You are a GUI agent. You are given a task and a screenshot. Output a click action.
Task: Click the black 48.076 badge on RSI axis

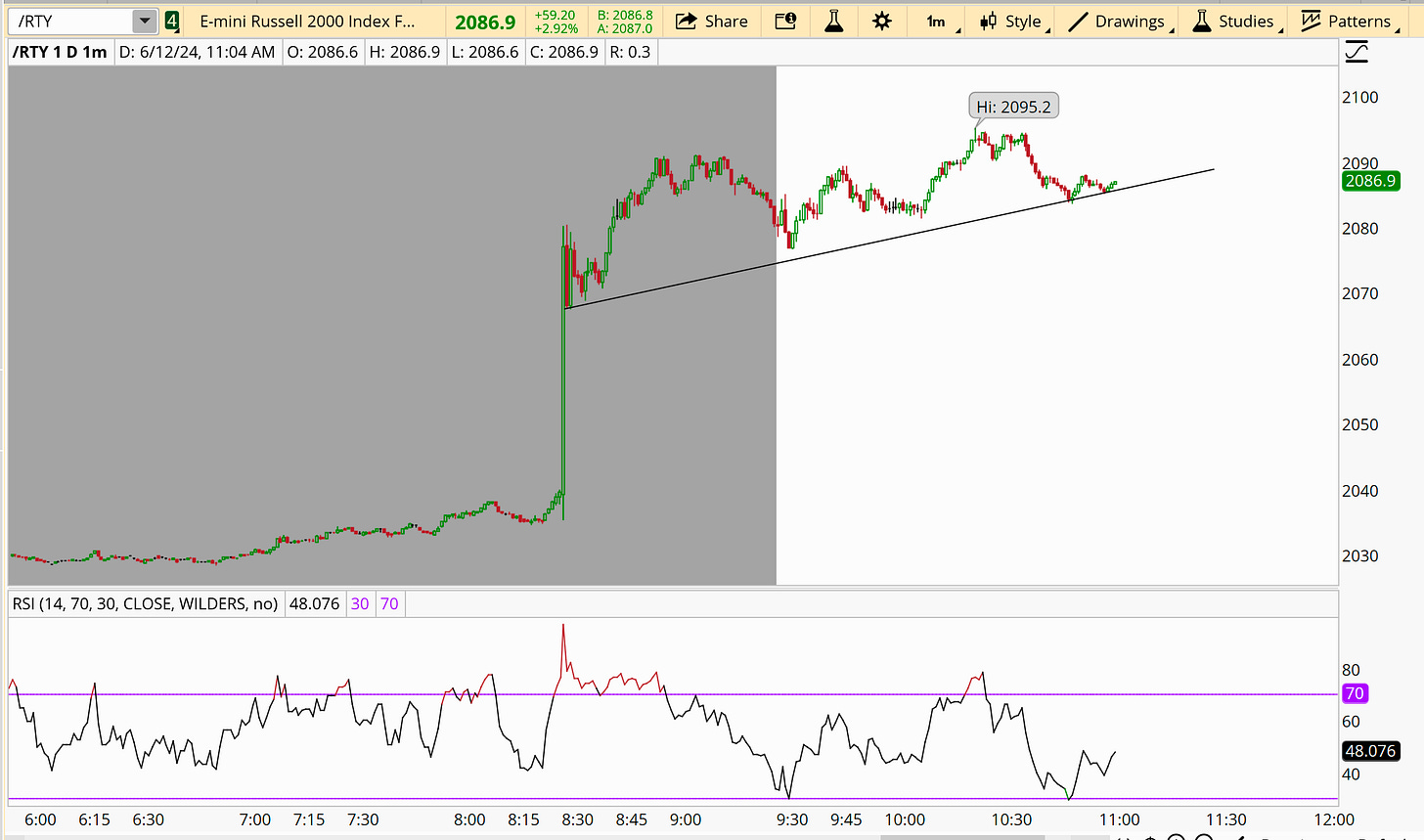click(1370, 751)
